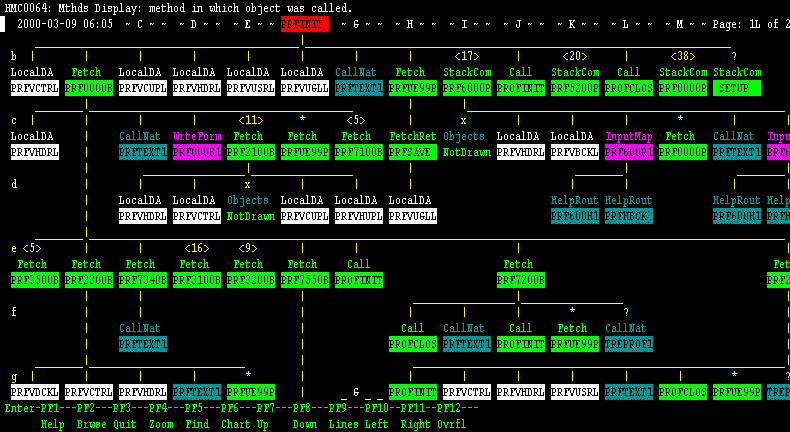Click the magenta PRF600B1 InputMap node

coord(629,152)
